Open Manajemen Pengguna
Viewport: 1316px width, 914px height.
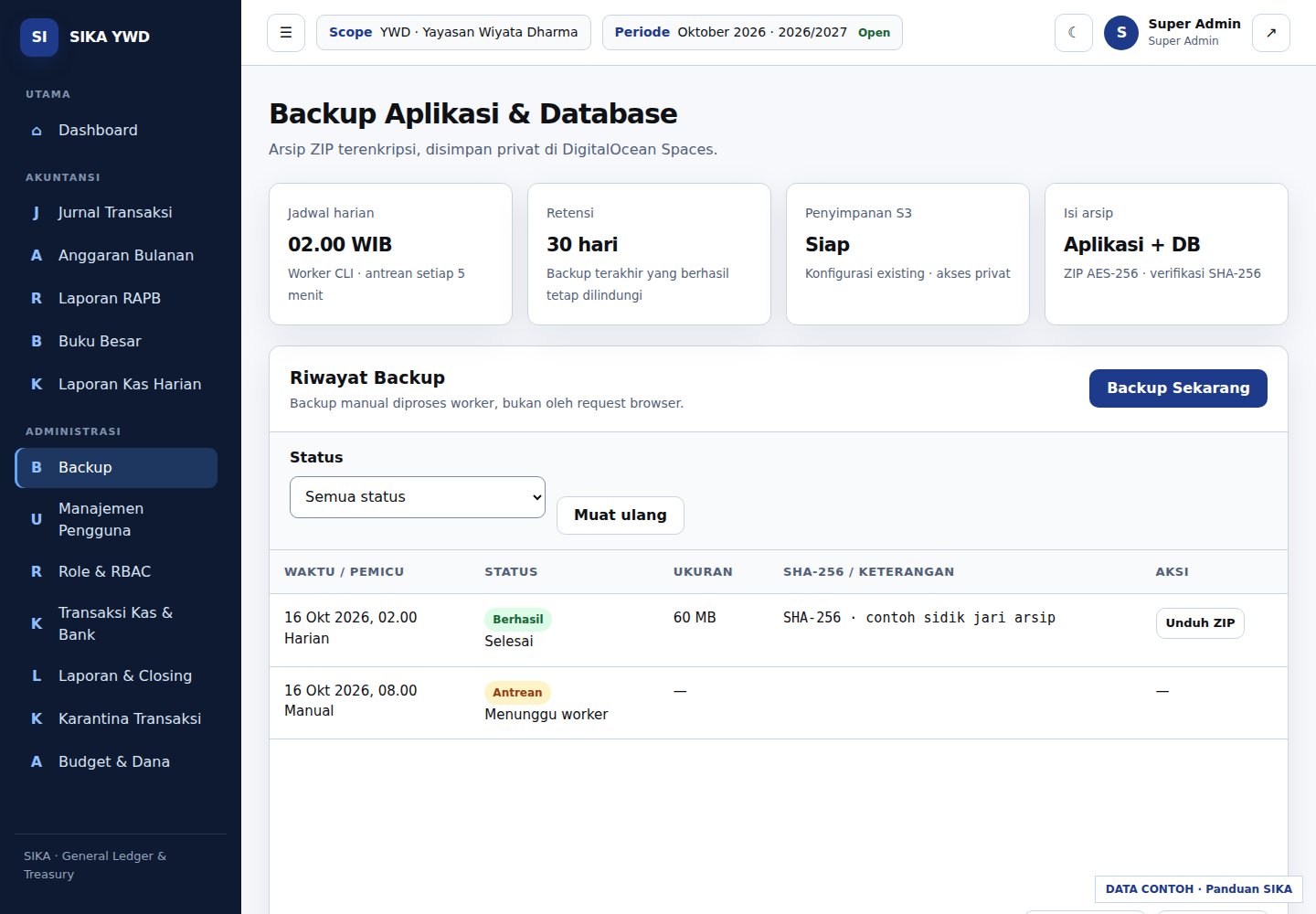pos(116,520)
